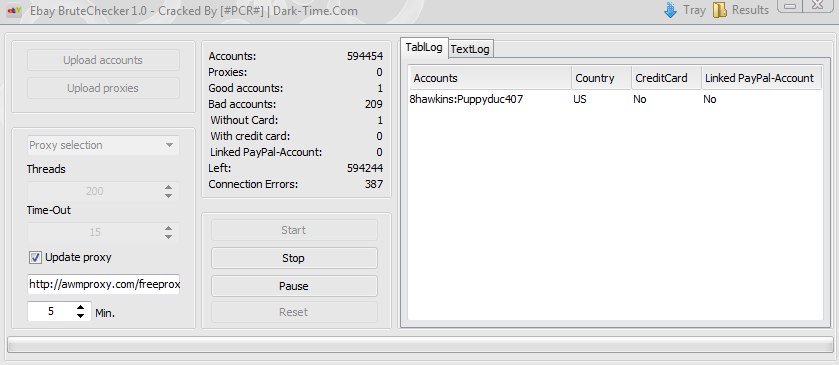This screenshot has height=365, width=839.
Task: Click the Tray arrow icon
Action: point(670,10)
